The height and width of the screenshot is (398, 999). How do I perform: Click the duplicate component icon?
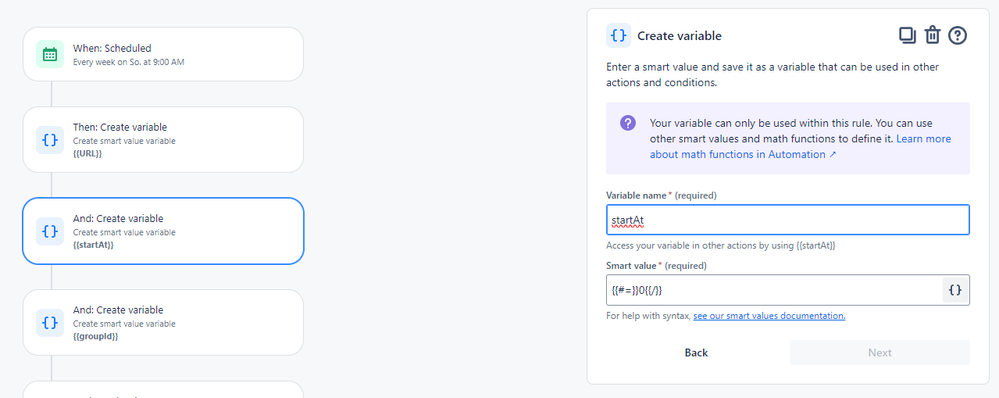pyautogui.click(x=907, y=36)
